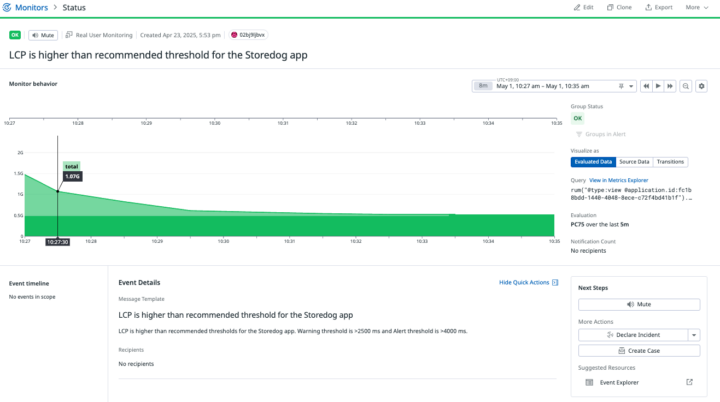The height and width of the screenshot is (402, 720).
Task: Click 'PC75 over the last 5m' evaluation text
Action: pos(600,224)
